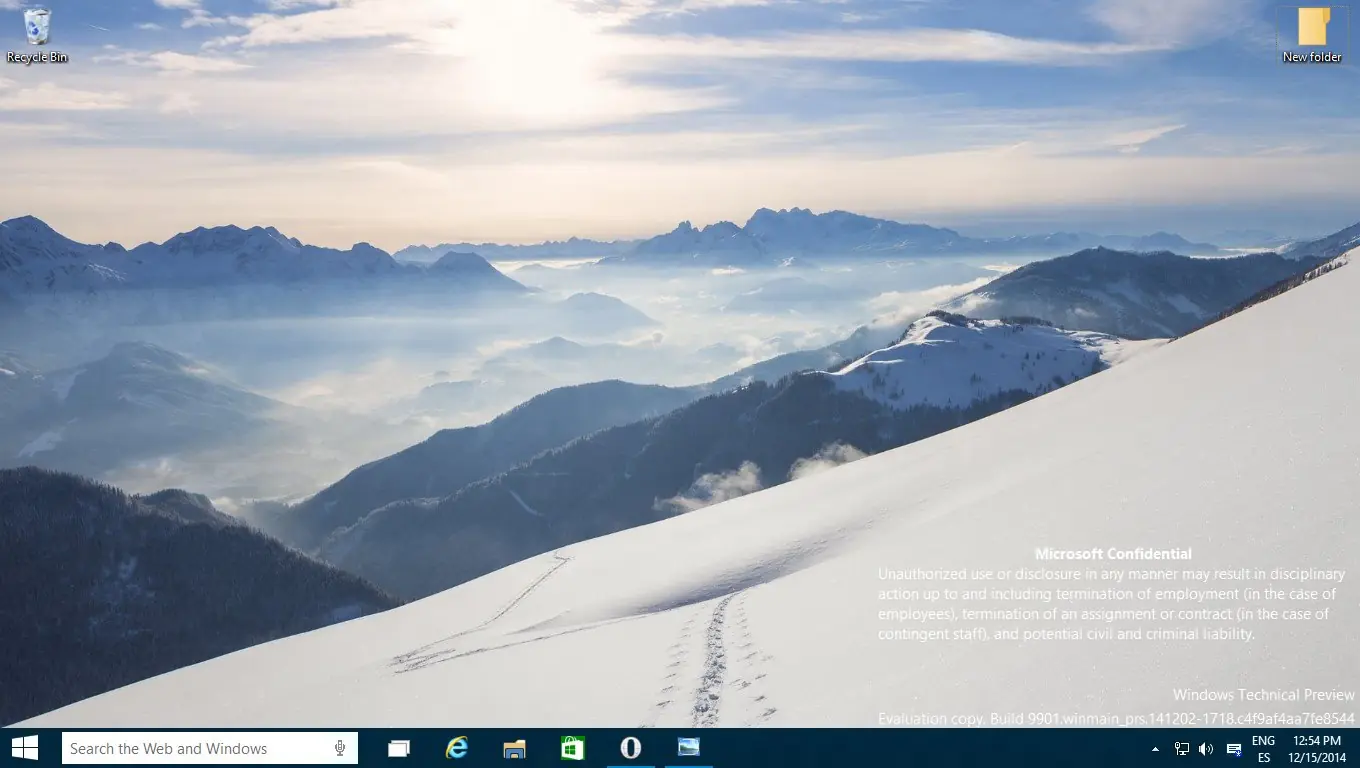Open the Start menu
The width and height of the screenshot is (1360, 768).
[22, 747]
